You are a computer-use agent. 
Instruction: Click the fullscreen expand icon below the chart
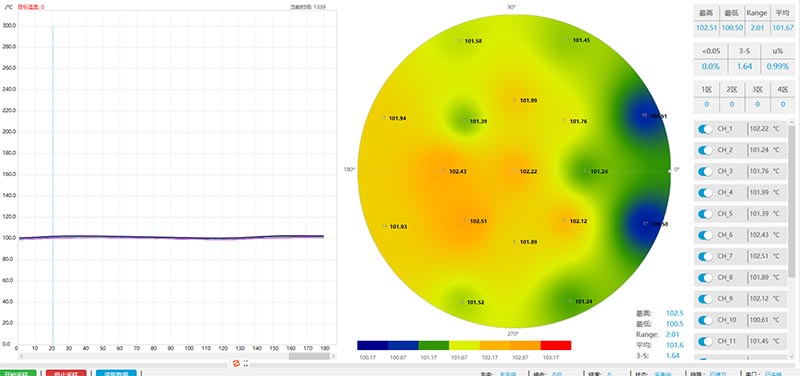tap(246, 363)
